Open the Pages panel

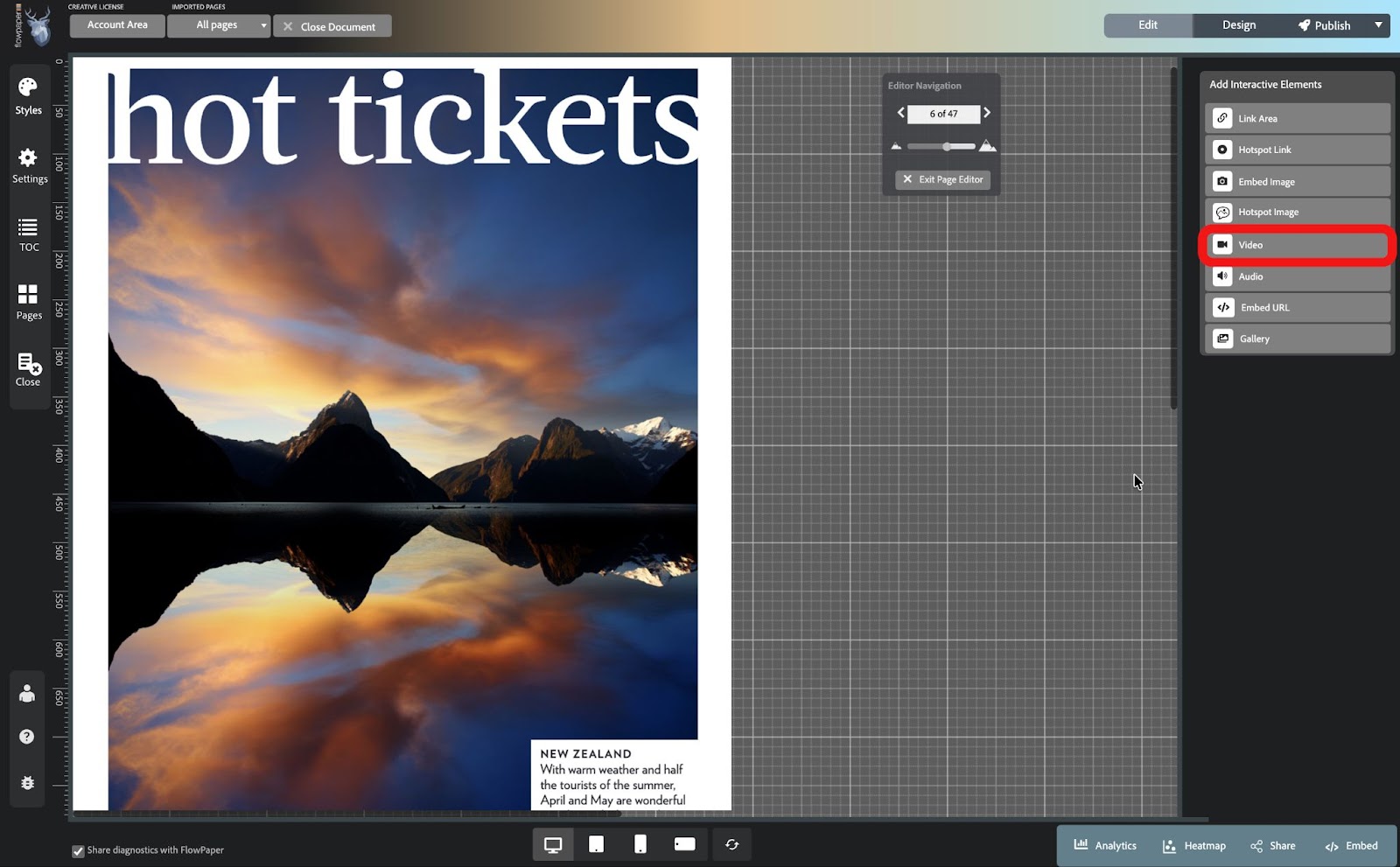(28, 301)
